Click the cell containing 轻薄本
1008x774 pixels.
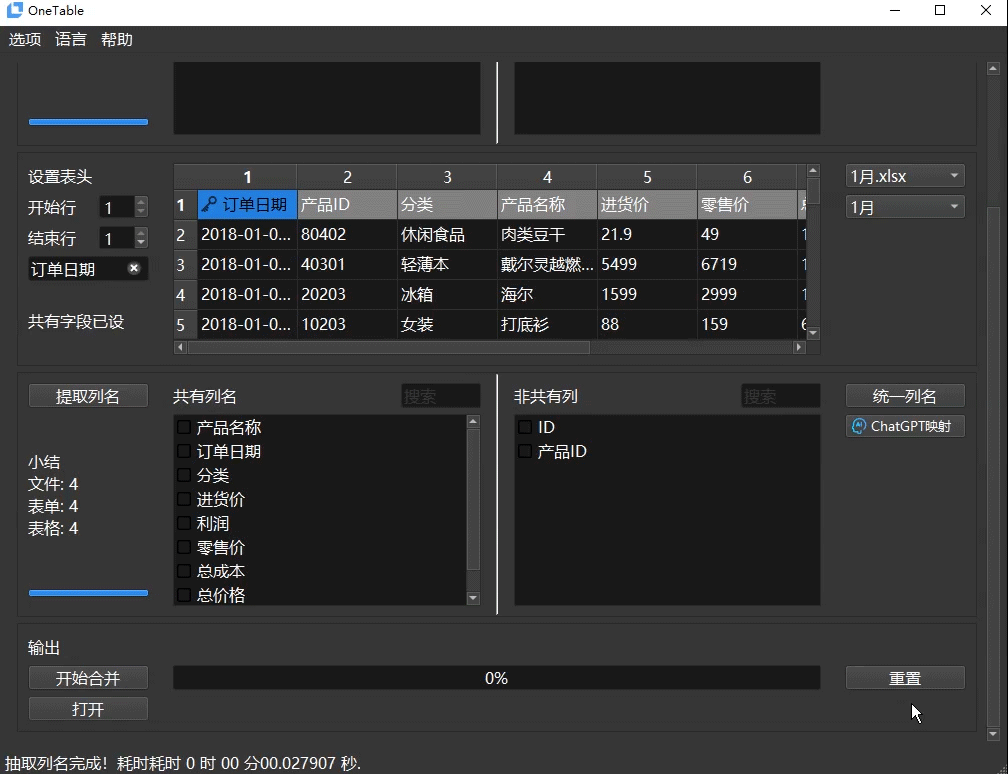(x=447, y=264)
